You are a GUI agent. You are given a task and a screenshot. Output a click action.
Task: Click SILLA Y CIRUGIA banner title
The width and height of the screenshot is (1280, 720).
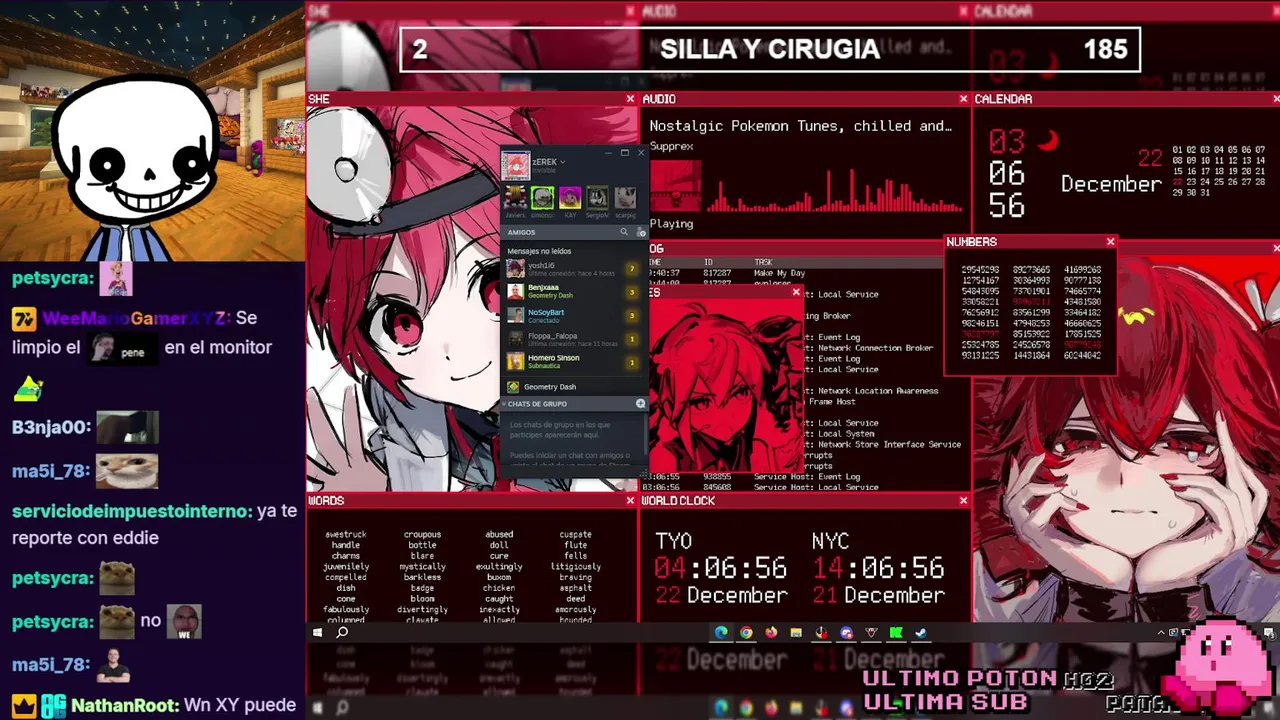click(770, 49)
